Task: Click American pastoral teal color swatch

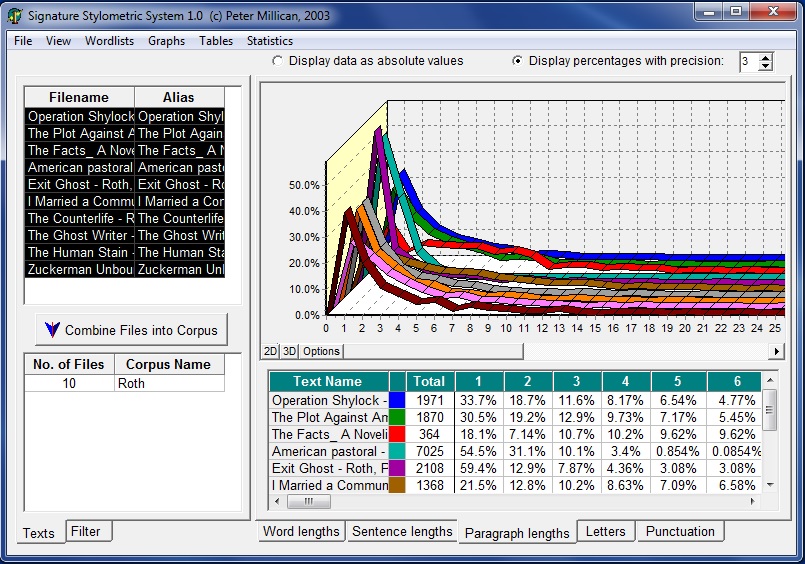Action: coord(397,451)
